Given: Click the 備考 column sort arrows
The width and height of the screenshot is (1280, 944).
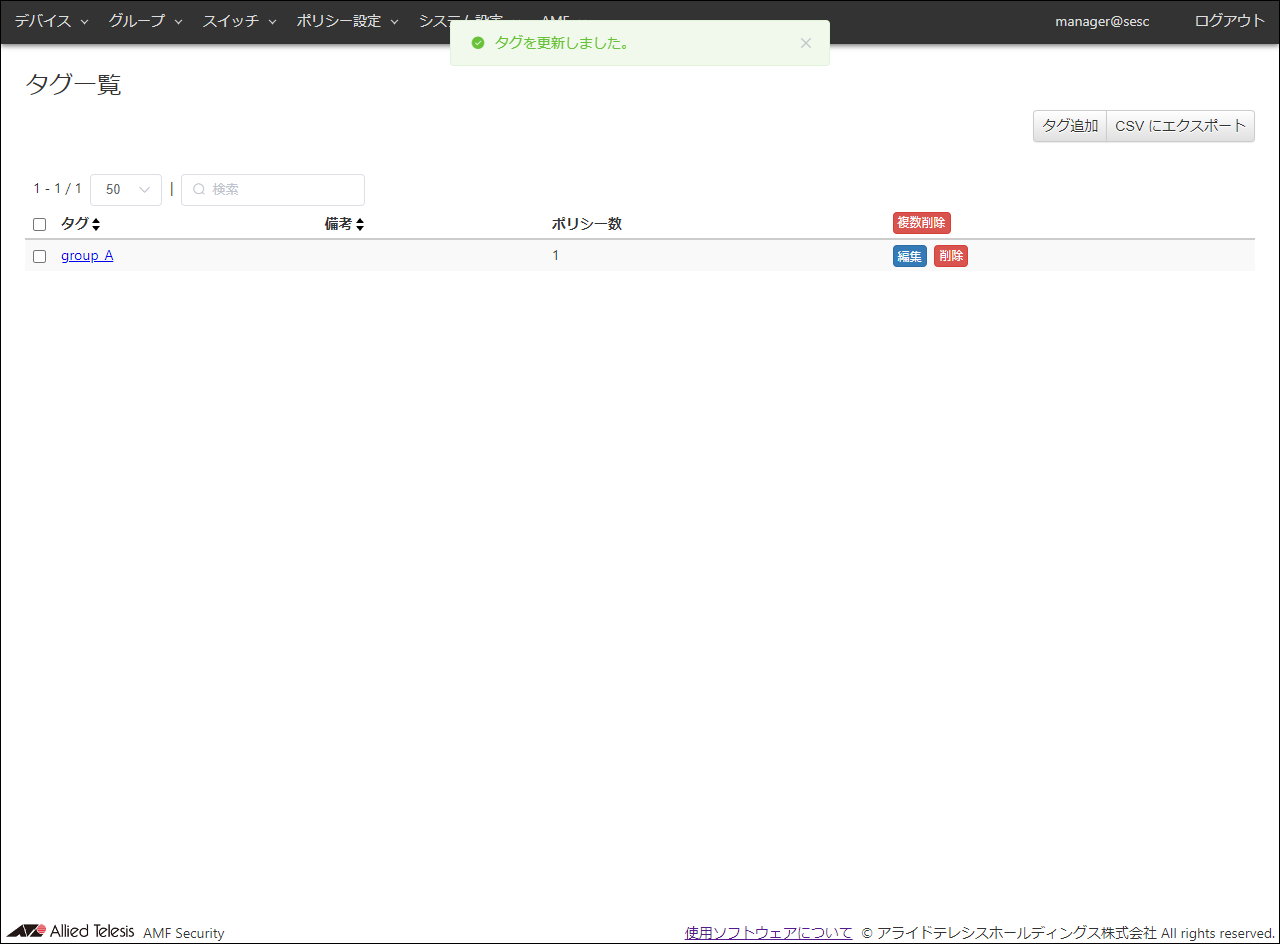Looking at the screenshot, I should [359, 224].
